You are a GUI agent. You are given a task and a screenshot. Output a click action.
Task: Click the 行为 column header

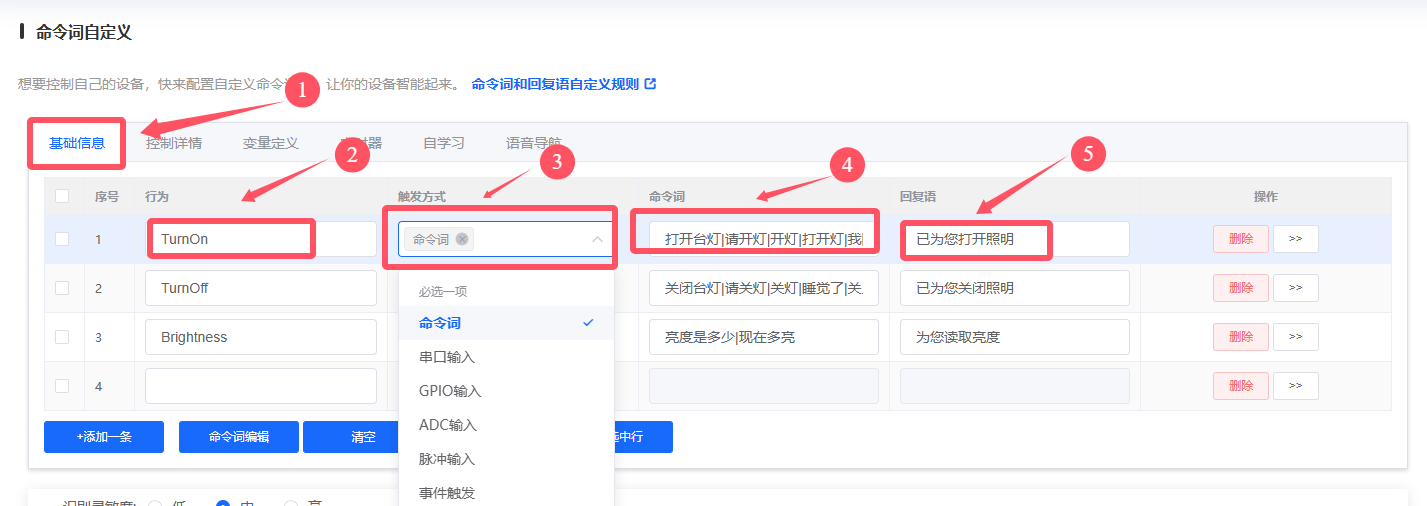156,197
